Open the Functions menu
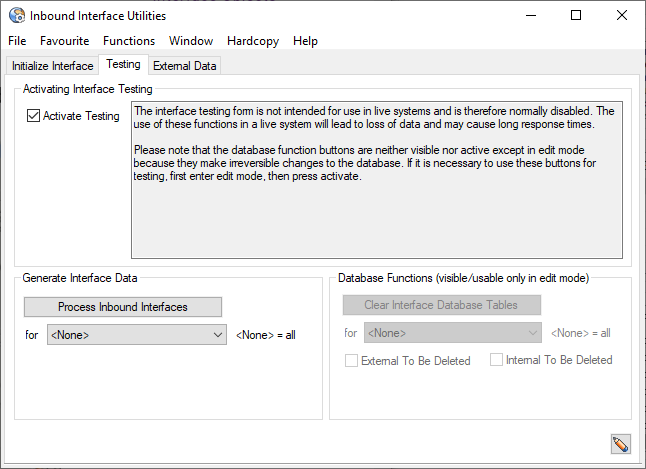Screen dimensions: 646x469 click(x=129, y=41)
